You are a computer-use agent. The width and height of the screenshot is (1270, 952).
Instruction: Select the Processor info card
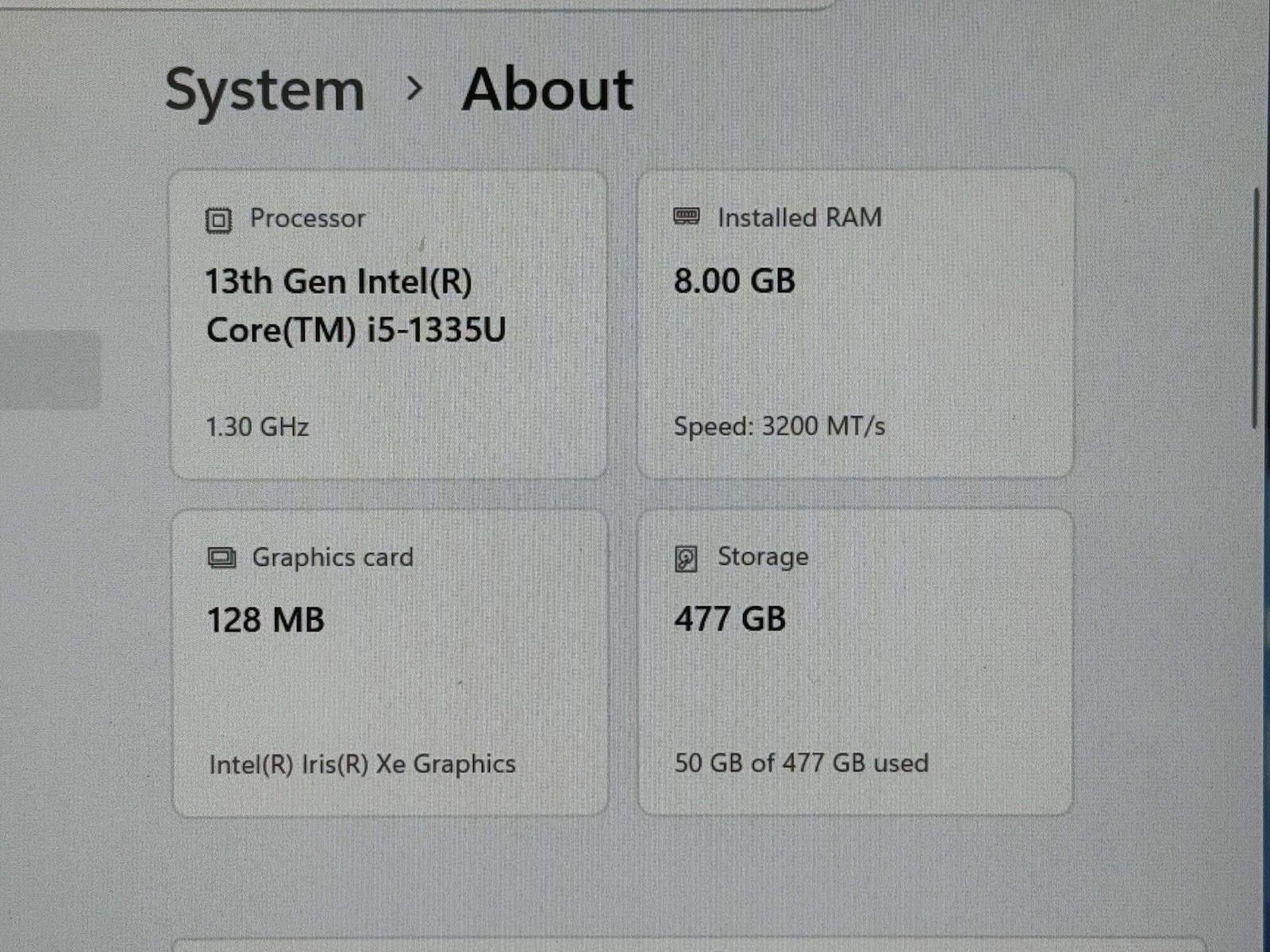pos(389,325)
